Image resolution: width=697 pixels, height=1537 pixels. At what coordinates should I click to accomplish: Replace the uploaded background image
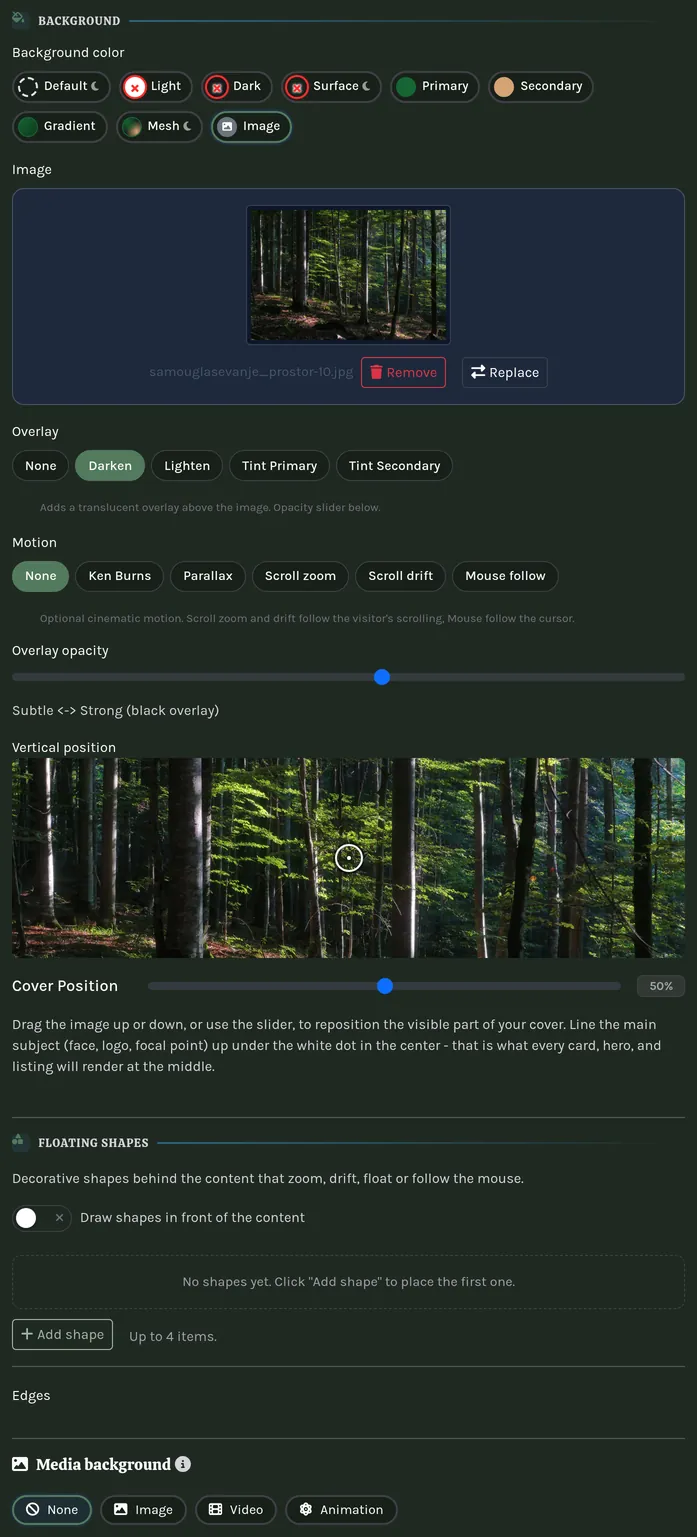(505, 372)
